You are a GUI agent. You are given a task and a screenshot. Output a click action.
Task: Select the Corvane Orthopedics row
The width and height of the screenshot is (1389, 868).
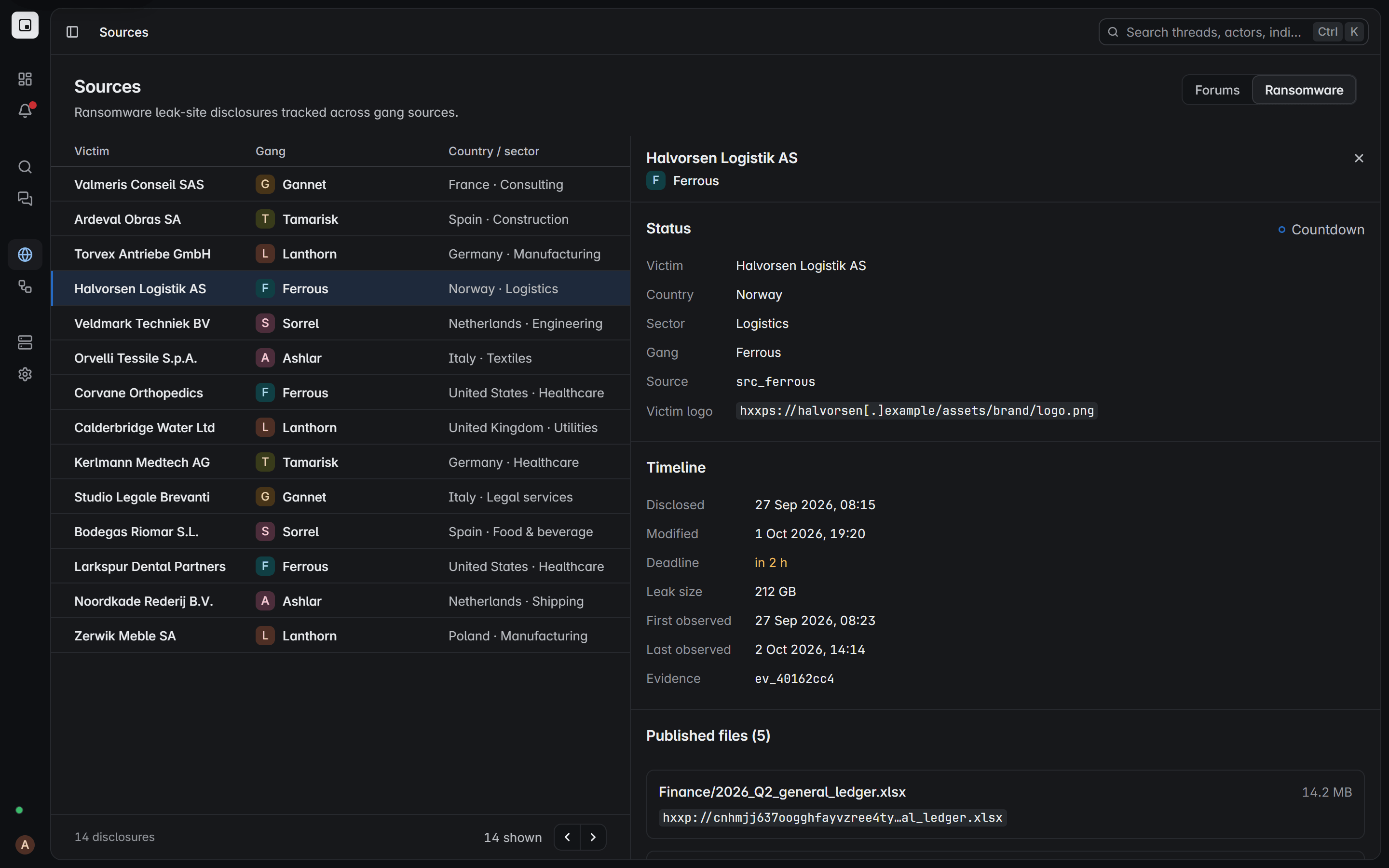point(340,393)
